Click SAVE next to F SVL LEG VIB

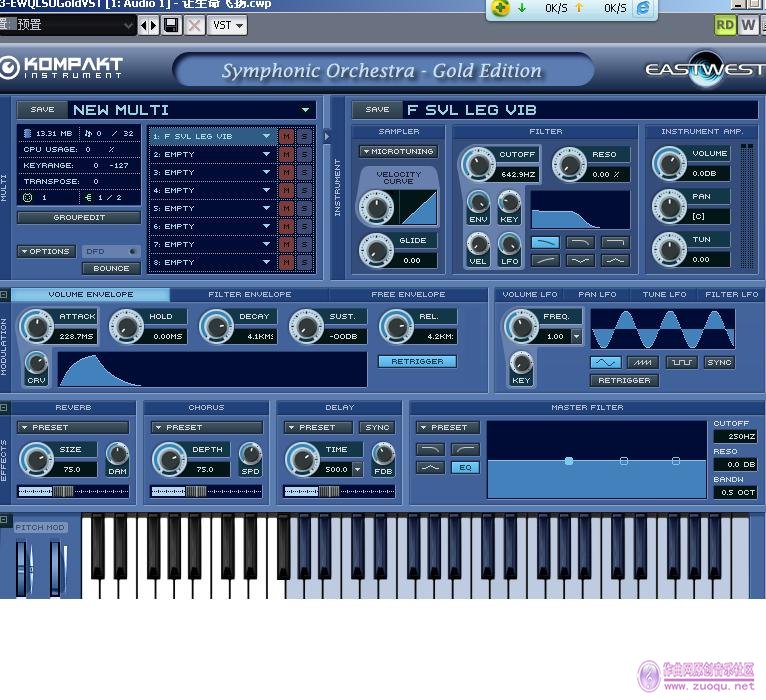coord(377,109)
